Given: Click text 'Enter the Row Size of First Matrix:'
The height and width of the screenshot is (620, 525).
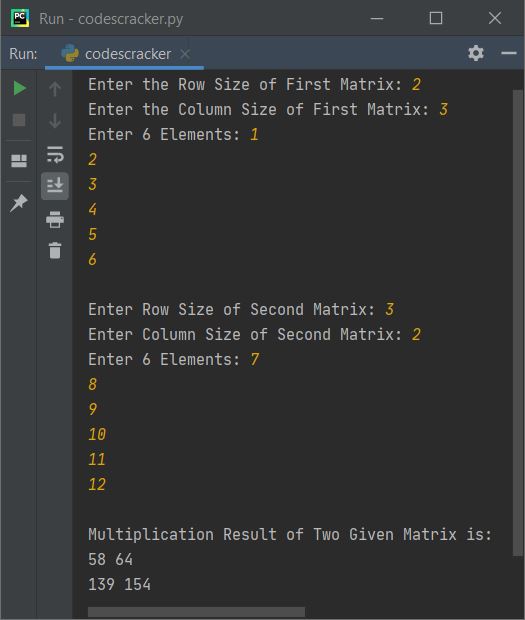Looking at the screenshot, I should [x=245, y=85].
